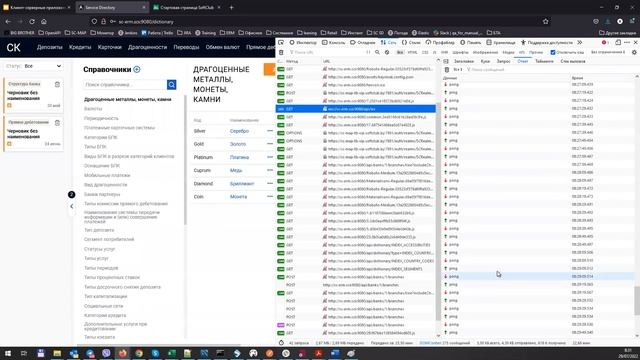Select the Периодичность dictionary
The height and width of the screenshot is (360, 640).
coord(101,118)
